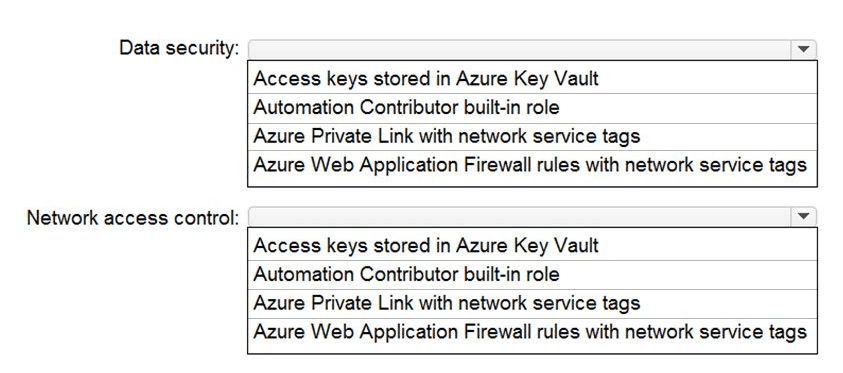Open the Network access control dropdown arrow

pos(803,217)
